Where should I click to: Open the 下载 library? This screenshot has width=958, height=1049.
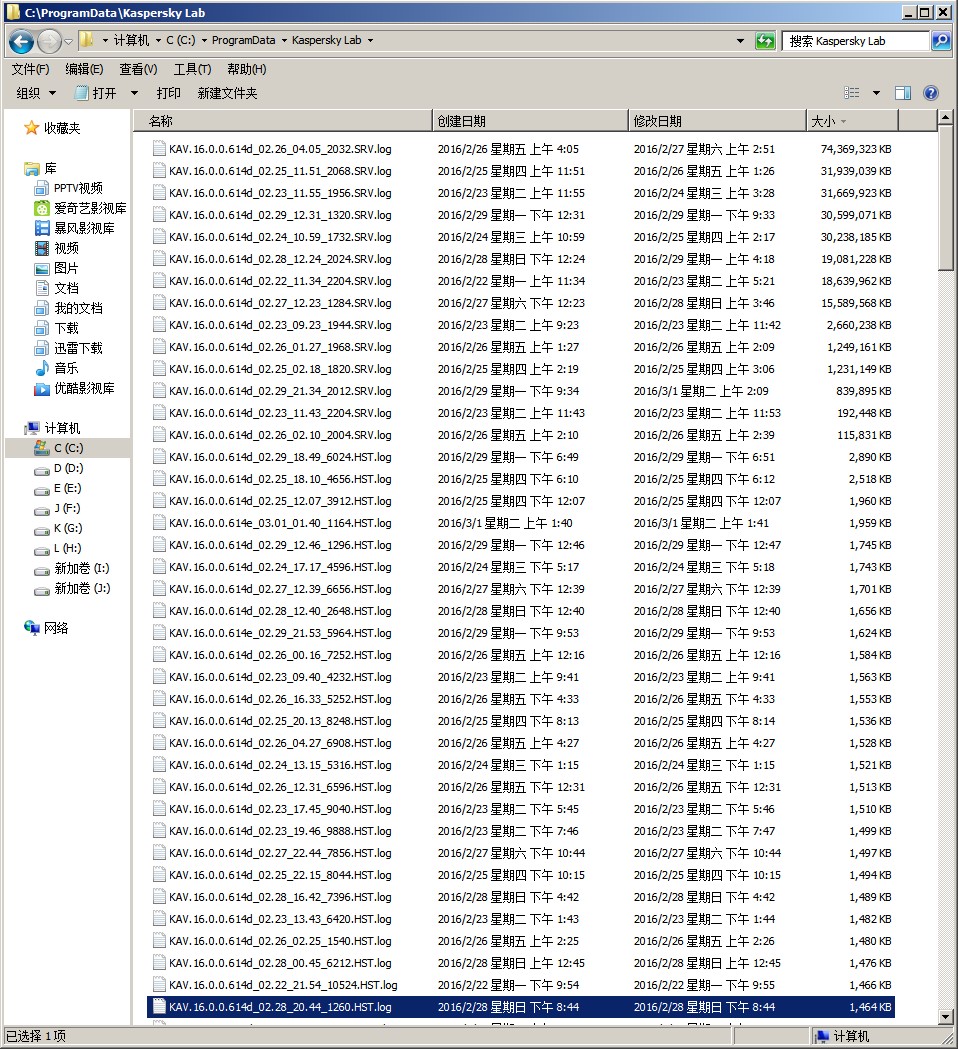(57, 328)
